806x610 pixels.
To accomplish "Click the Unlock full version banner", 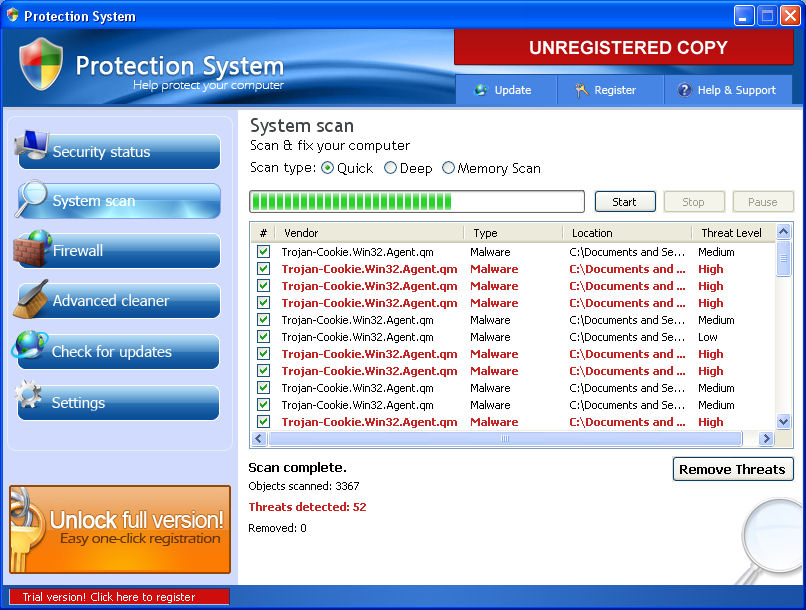I will 120,529.
